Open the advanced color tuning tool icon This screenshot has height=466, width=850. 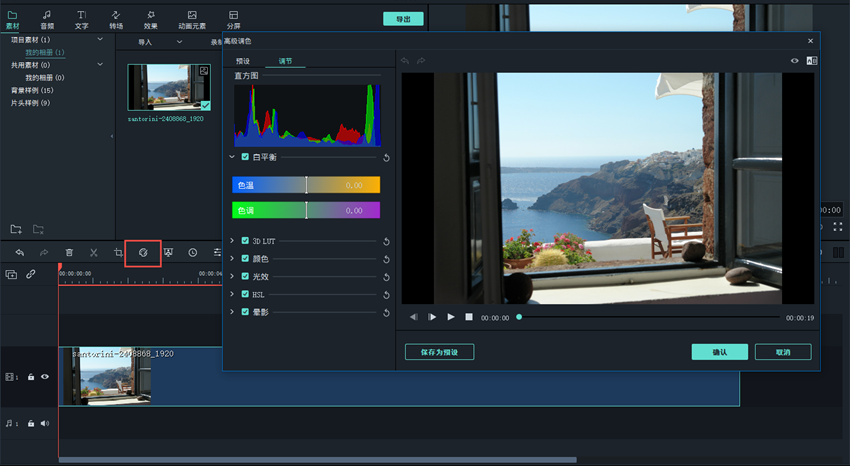click(143, 253)
